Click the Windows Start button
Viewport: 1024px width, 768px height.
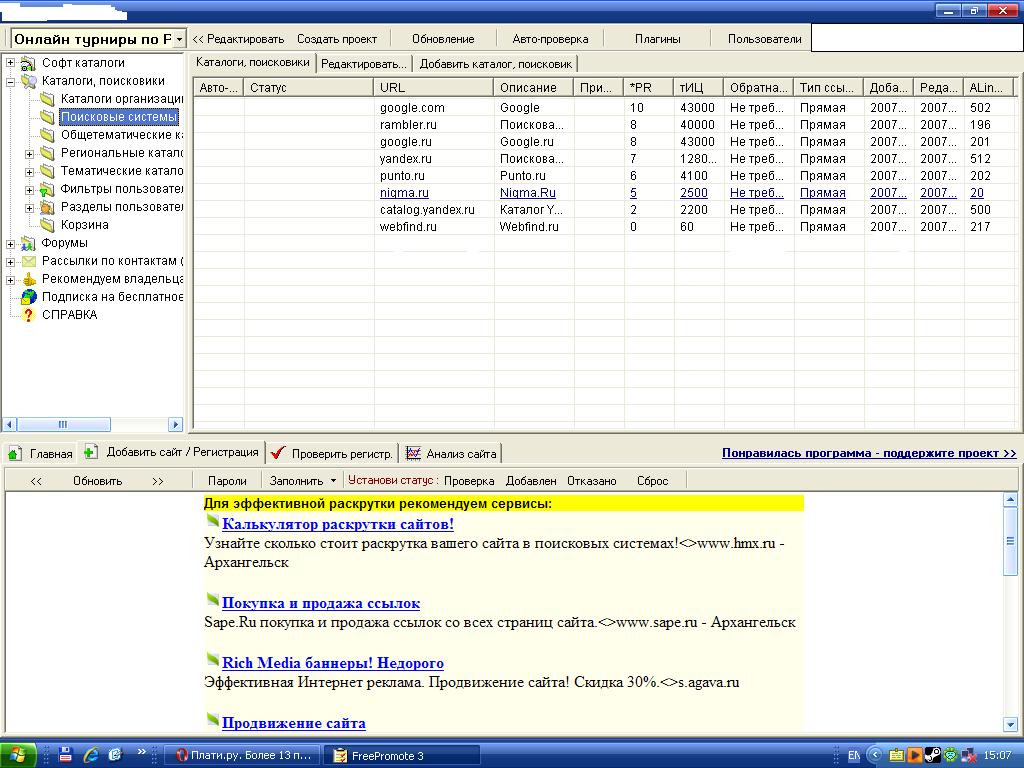(x=17, y=755)
